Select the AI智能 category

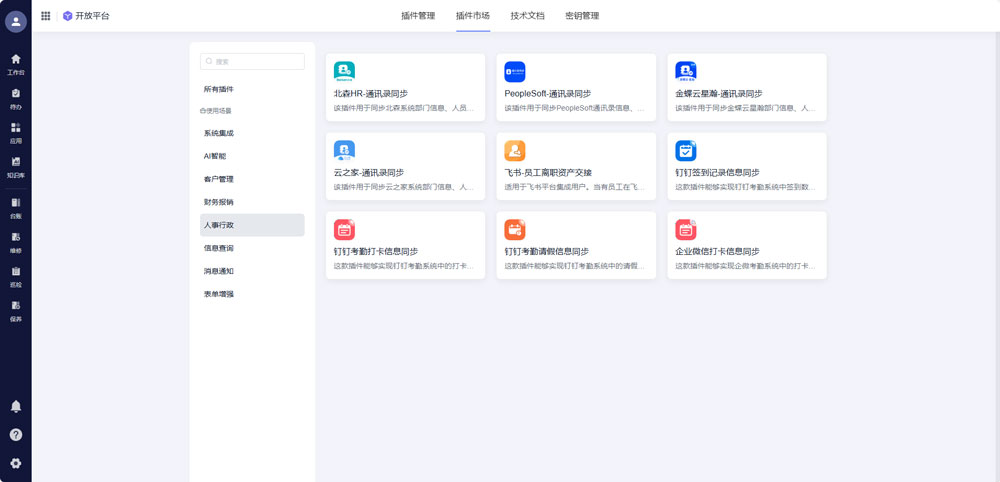(215, 156)
